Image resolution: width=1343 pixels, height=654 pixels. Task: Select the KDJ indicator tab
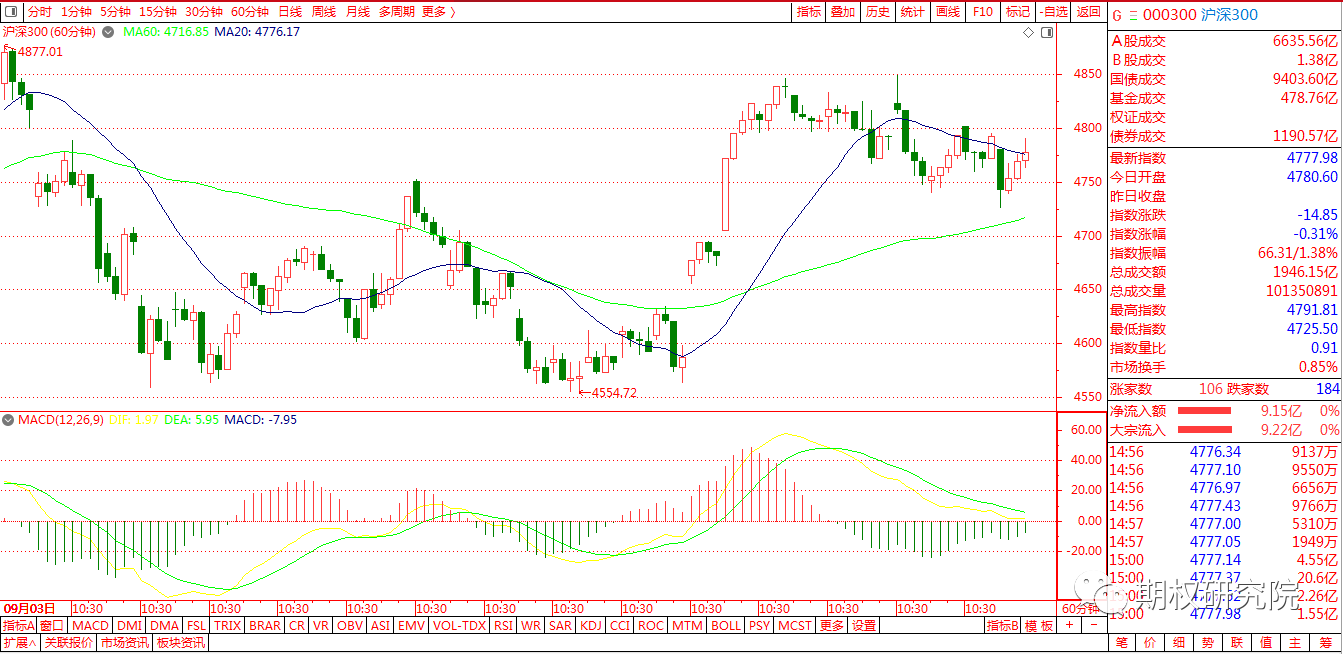pyautogui.click(x=590, y=626)
